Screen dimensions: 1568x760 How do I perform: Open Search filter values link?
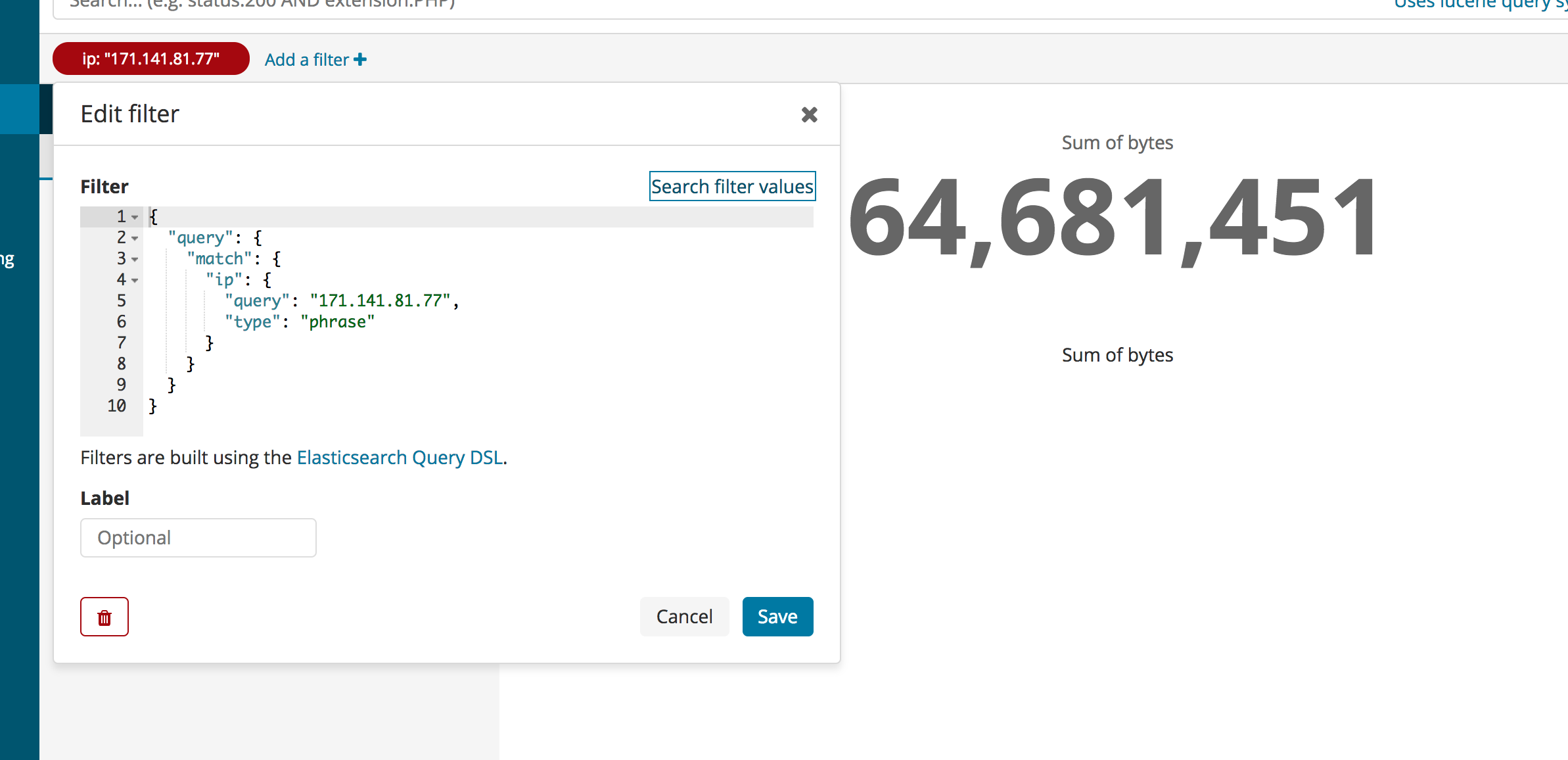click(x=732, y=187)
